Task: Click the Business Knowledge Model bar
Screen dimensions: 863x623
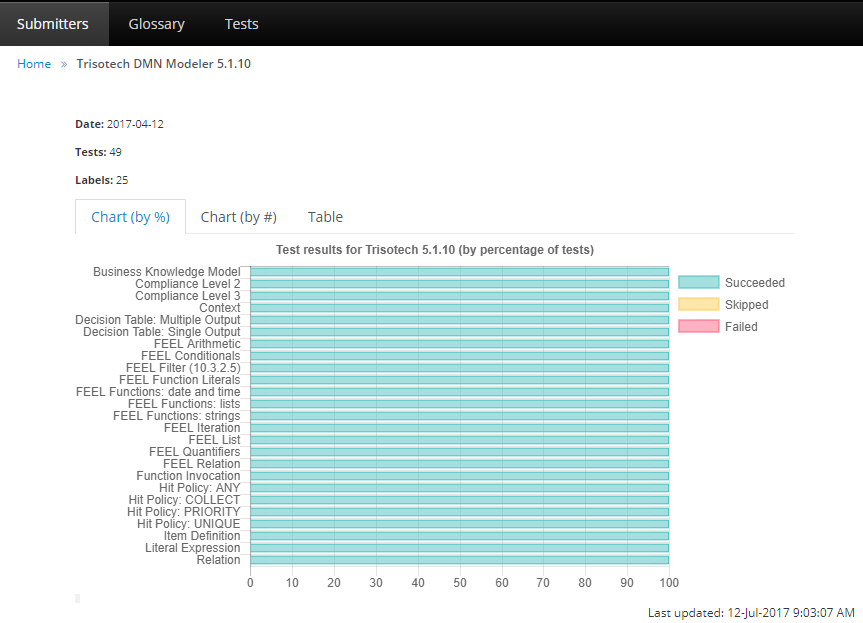Action: (459, 272)
